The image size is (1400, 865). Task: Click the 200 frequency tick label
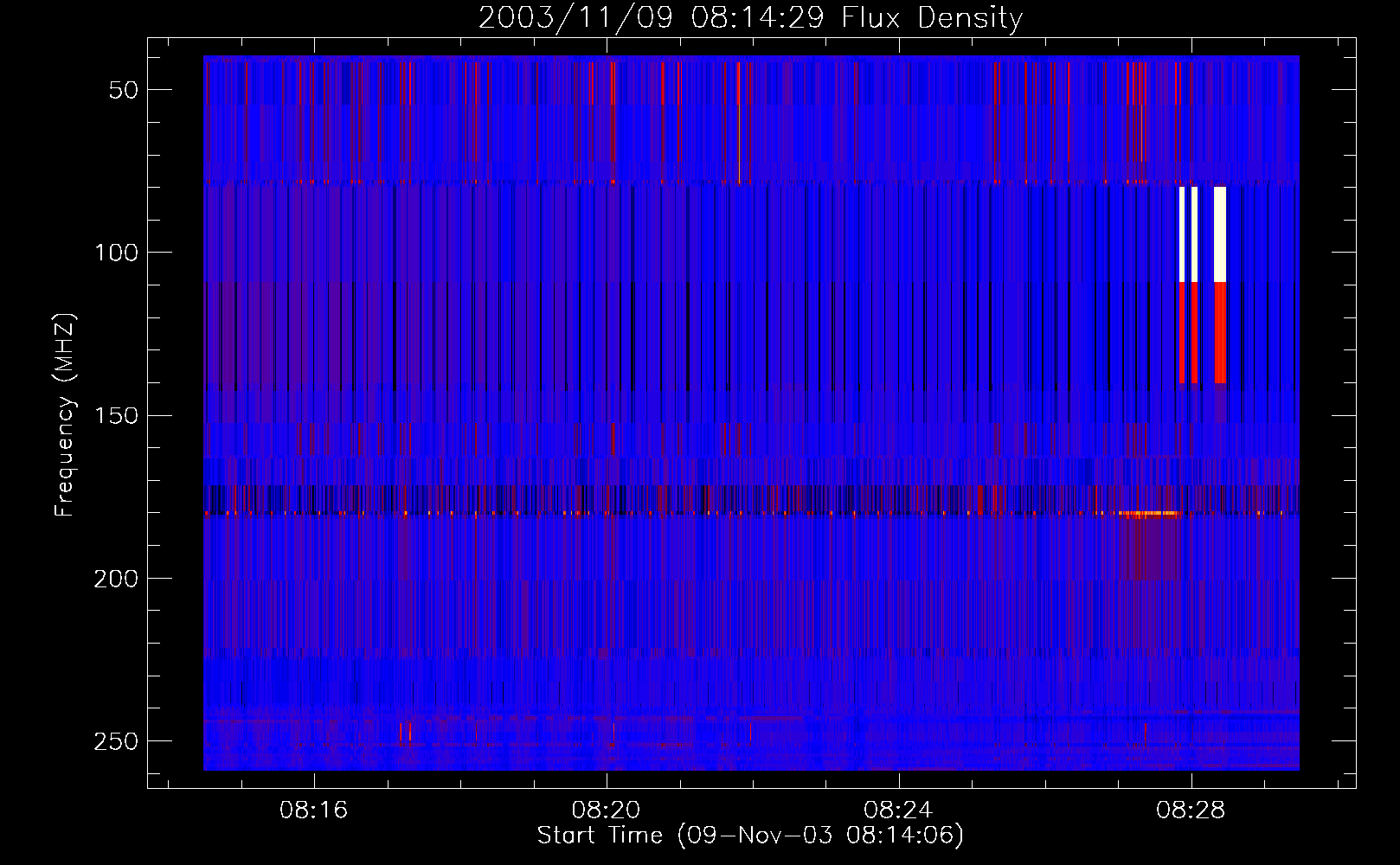click(x=116, y=578)
